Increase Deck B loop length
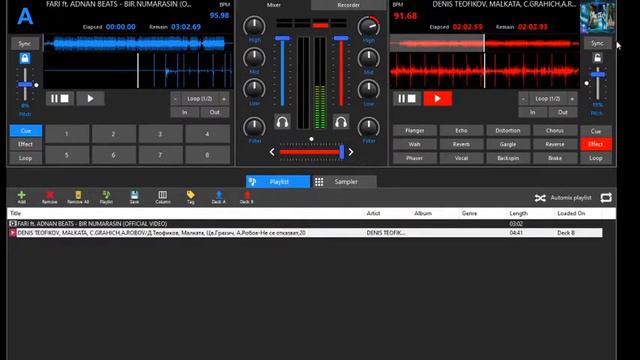The width and height of the screenshot is (640, 360). point(572,99)
